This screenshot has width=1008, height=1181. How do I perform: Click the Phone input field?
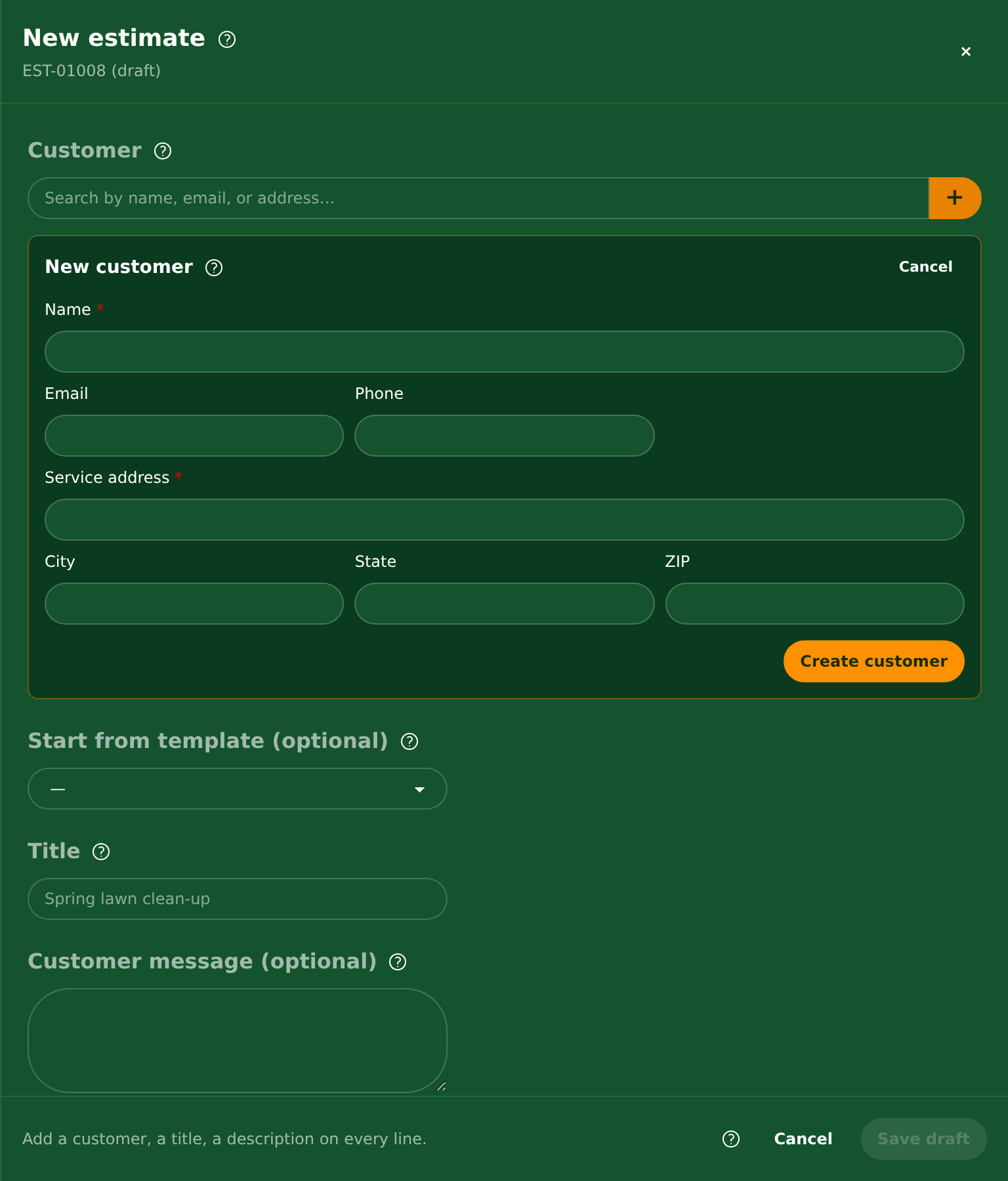coord(505,436)
